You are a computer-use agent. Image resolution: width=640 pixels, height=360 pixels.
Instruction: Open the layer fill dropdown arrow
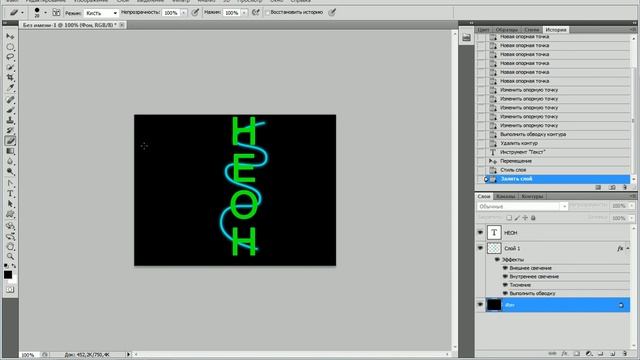pos(631,218)
